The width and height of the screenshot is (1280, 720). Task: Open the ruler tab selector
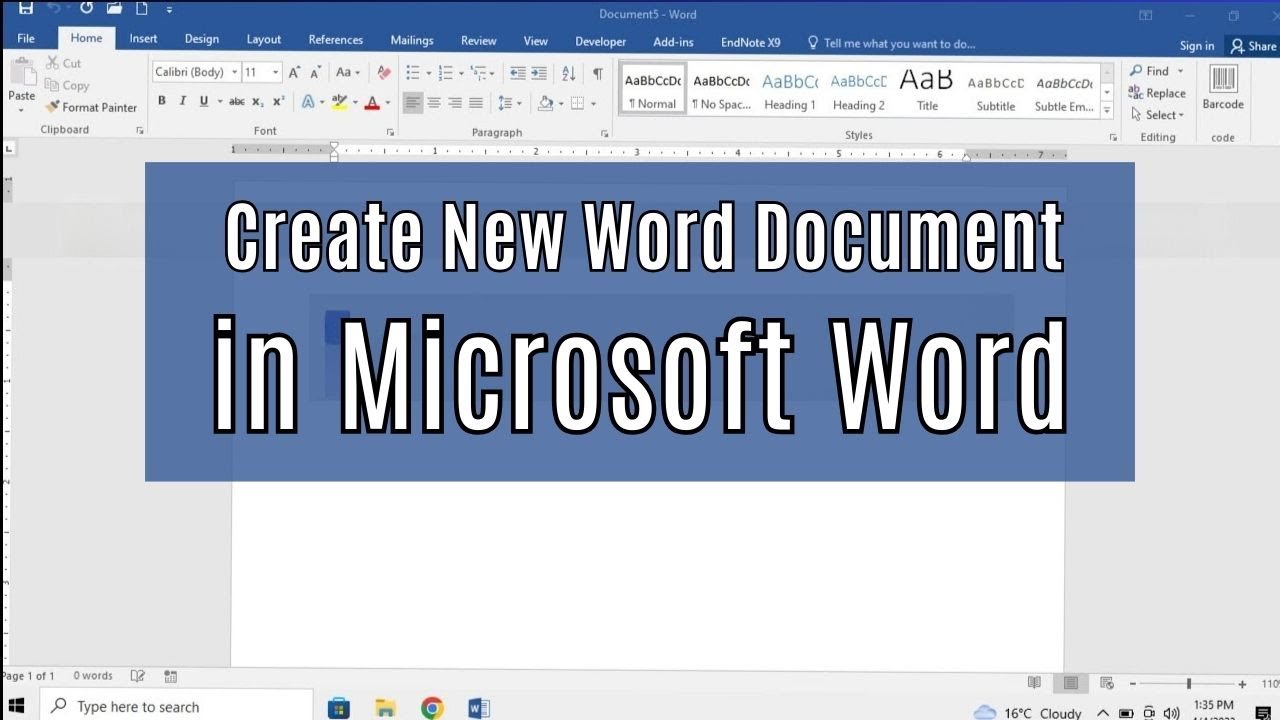(x=9, y=149)
